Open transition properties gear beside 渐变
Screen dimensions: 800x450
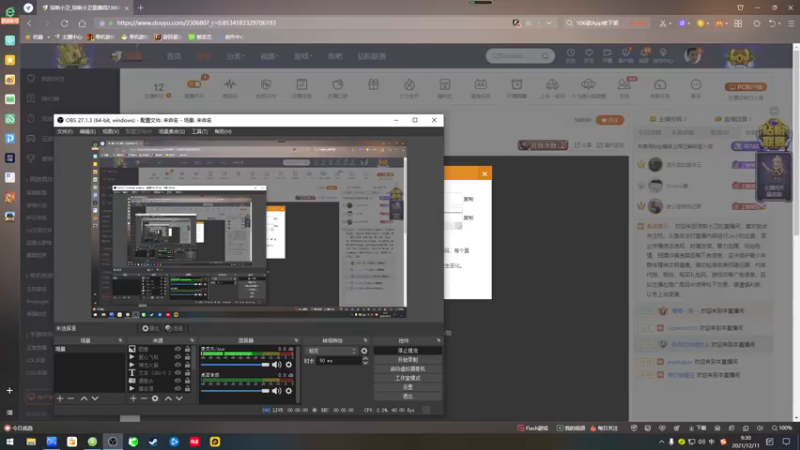pos(364,351)
